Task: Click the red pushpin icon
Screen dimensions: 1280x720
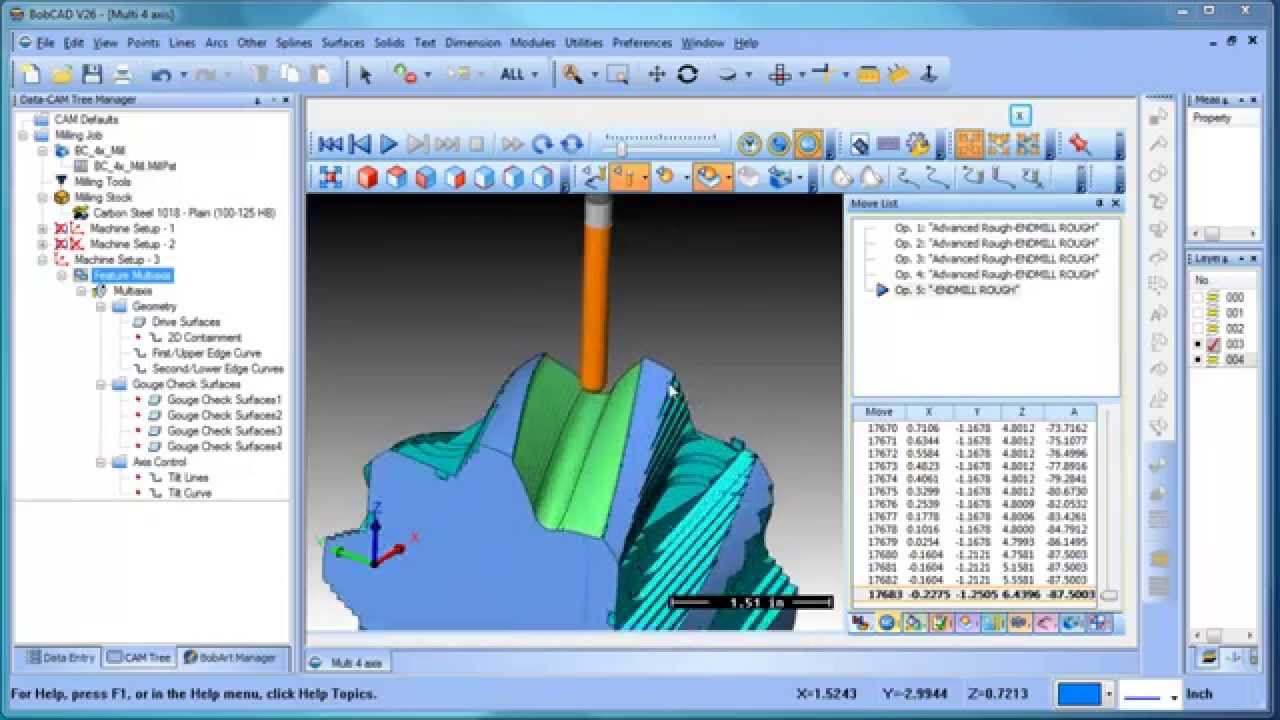Action: (1079, 144)
